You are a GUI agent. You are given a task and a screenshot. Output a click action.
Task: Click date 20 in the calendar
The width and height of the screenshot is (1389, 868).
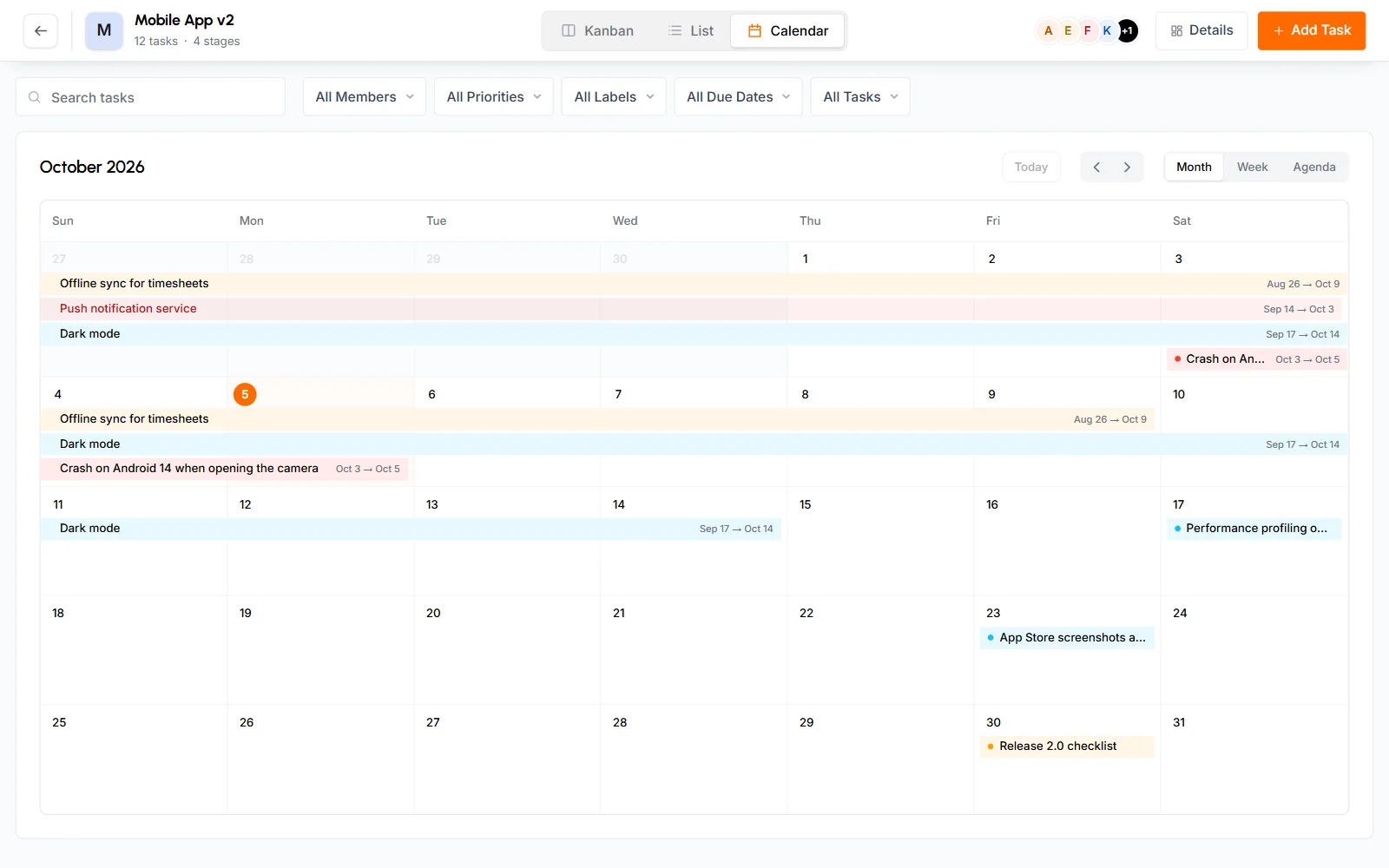(433, 613)
